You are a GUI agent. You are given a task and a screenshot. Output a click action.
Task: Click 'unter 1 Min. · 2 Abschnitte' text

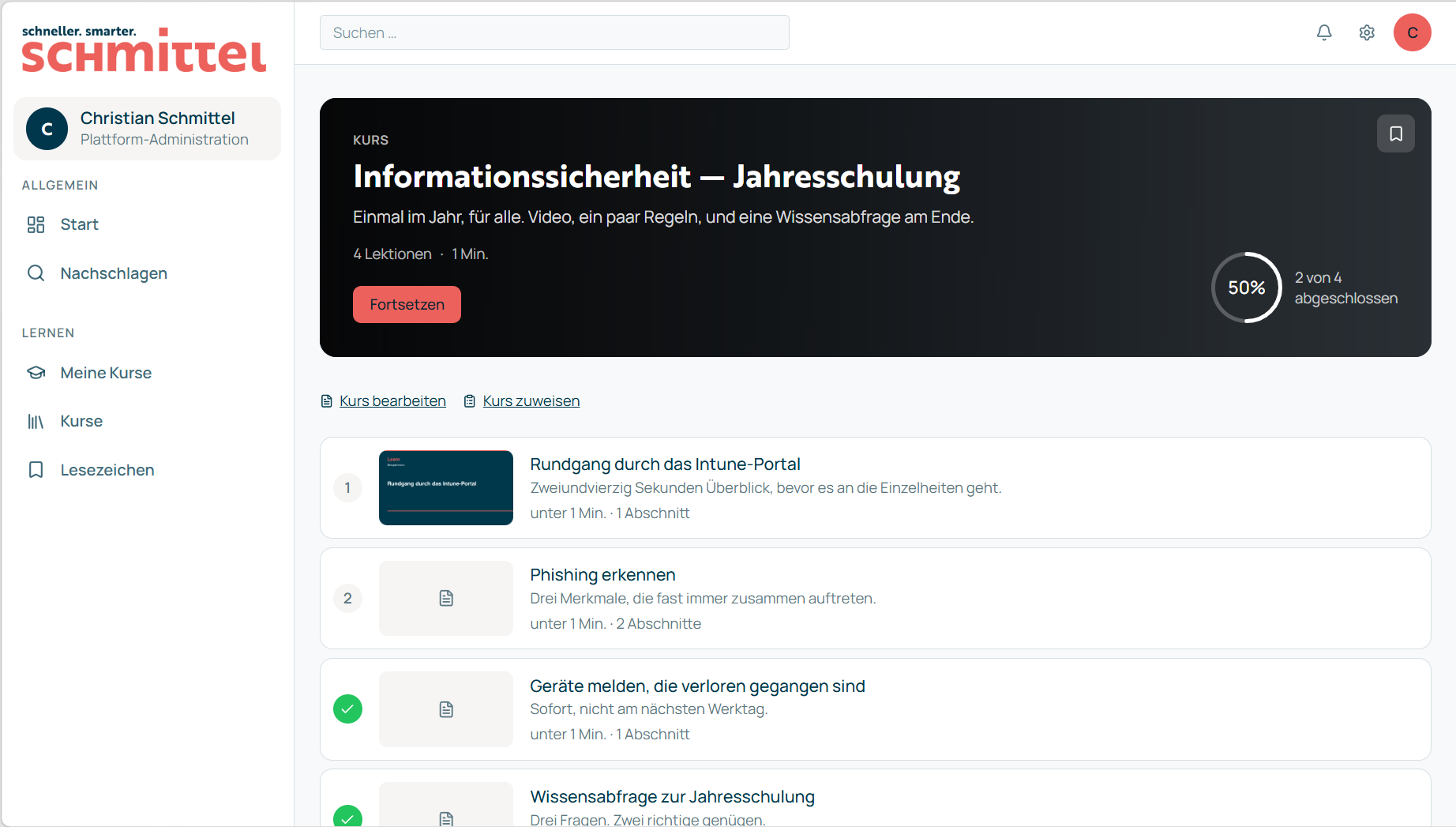tap(615, 624)
